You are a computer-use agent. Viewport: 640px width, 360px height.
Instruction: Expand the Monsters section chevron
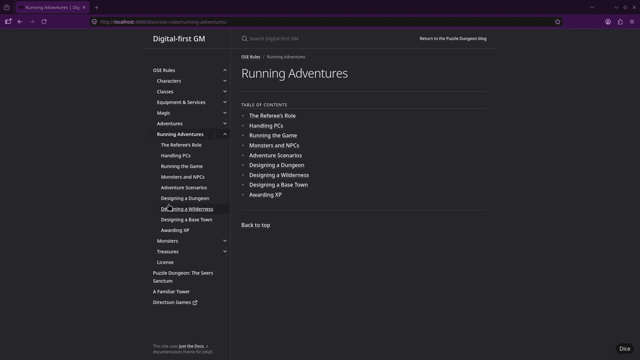(x=225, y=241)
